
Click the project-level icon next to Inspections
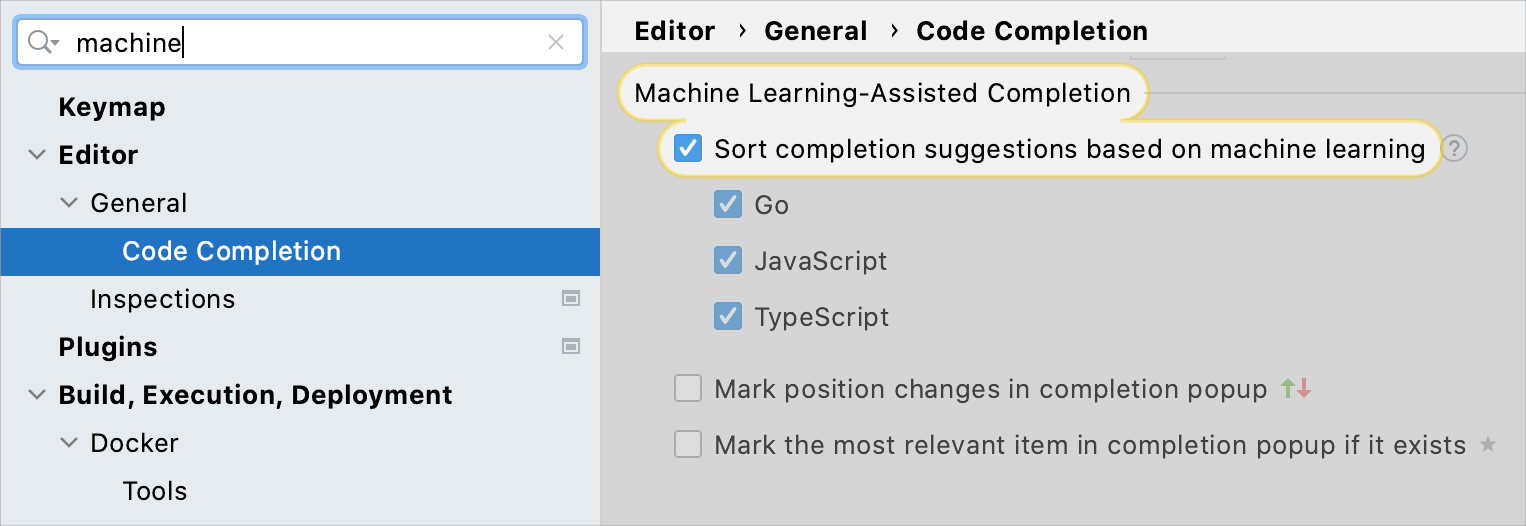pos(571,299)
